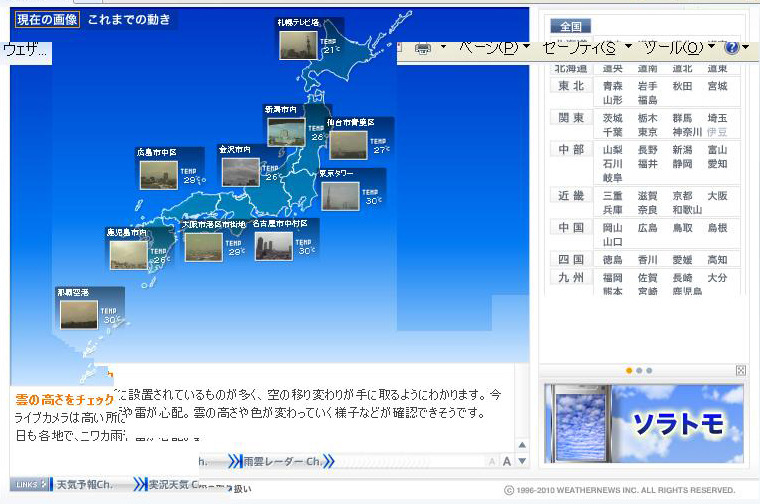This screenshot has width=760, height=504.
Task: Click the 京都 prefecture link
Action: 682,196
